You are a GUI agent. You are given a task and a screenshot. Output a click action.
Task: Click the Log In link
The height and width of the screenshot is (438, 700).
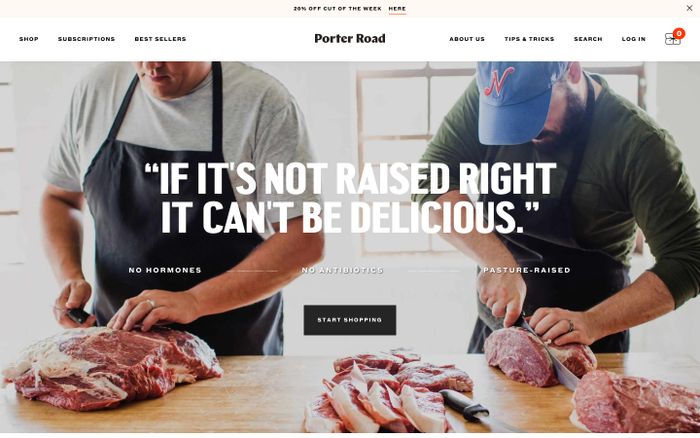tap(634, 39)
